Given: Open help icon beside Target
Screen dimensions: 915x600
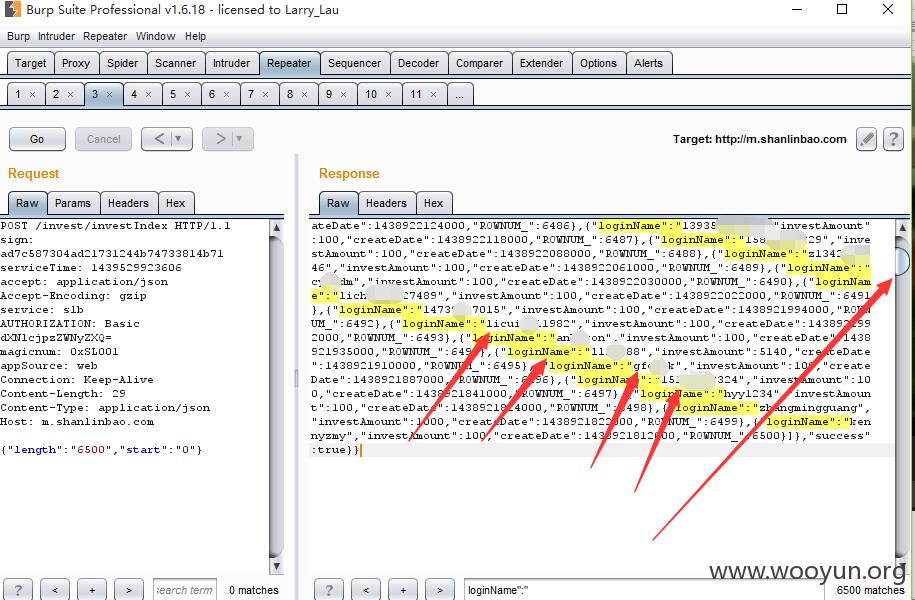Looking at the screenshot, I should click(893, 139).
